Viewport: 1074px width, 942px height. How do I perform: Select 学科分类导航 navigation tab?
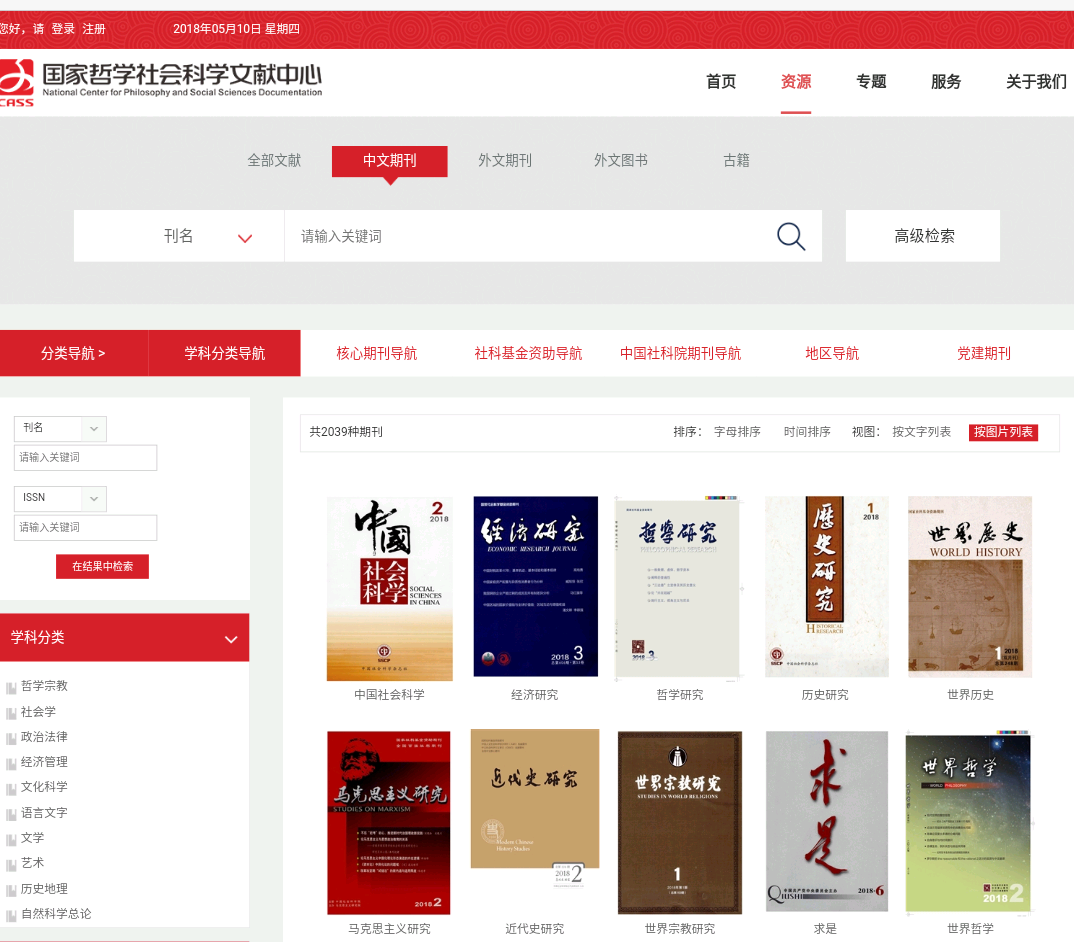tap(225, 354)
